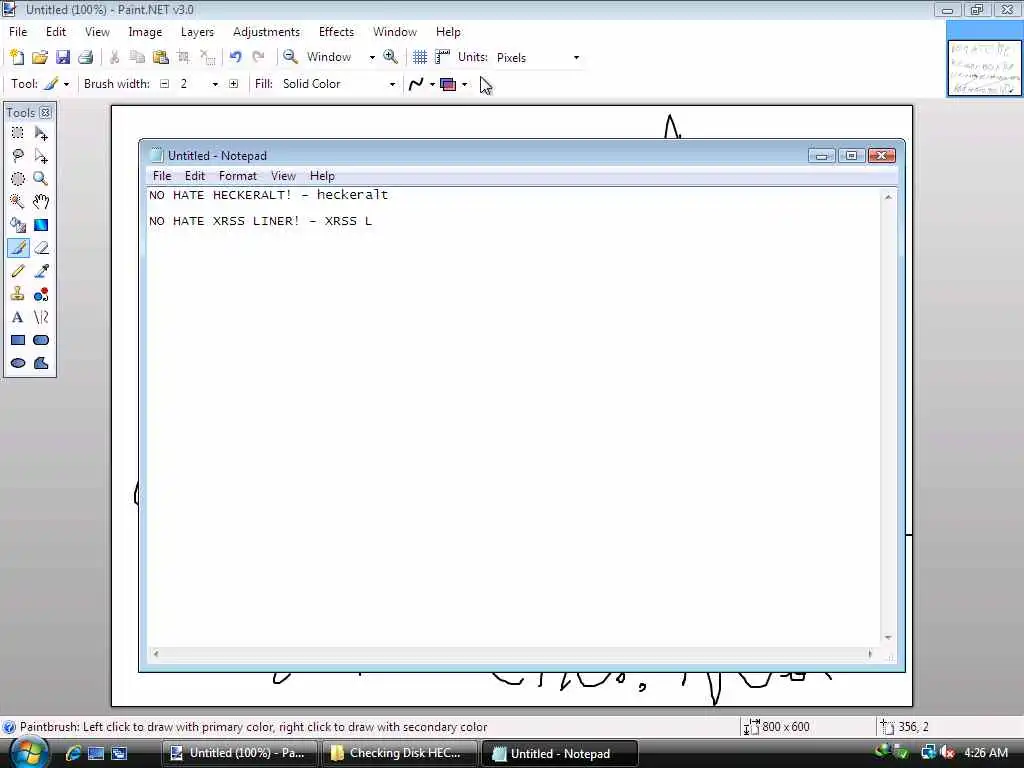Click the Open file toolbar icon
The width and height of the screenshot is (1024, 768).
tap(40, 57)
